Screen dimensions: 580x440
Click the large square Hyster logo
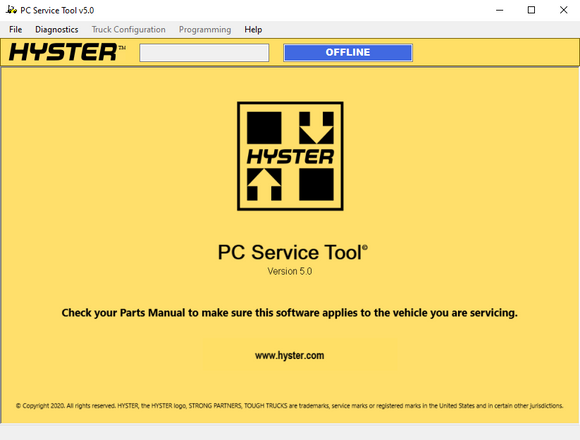290,156
